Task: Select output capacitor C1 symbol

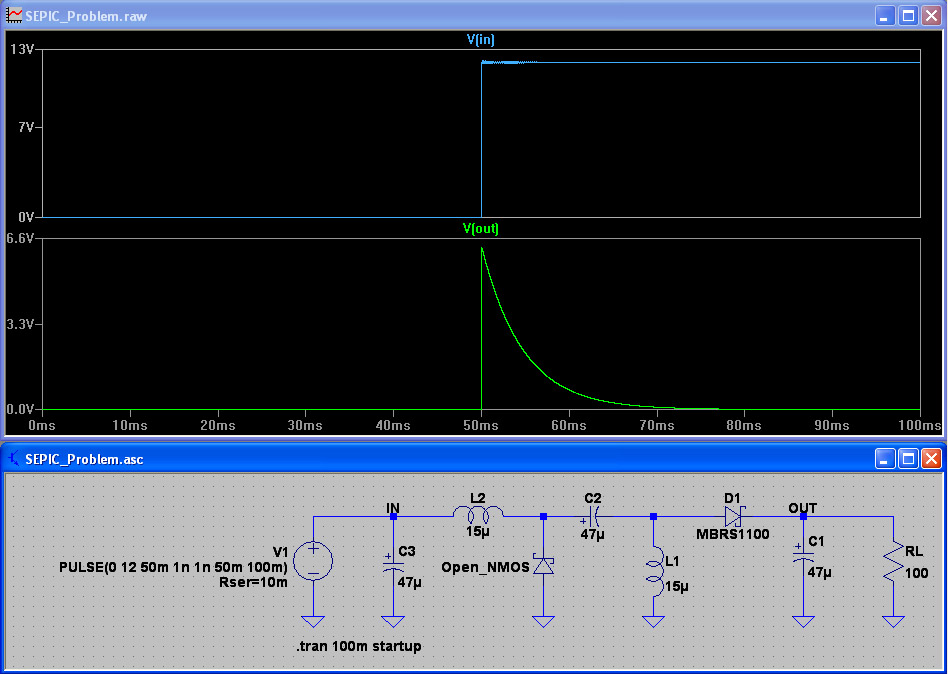Action: coord(803,554)
